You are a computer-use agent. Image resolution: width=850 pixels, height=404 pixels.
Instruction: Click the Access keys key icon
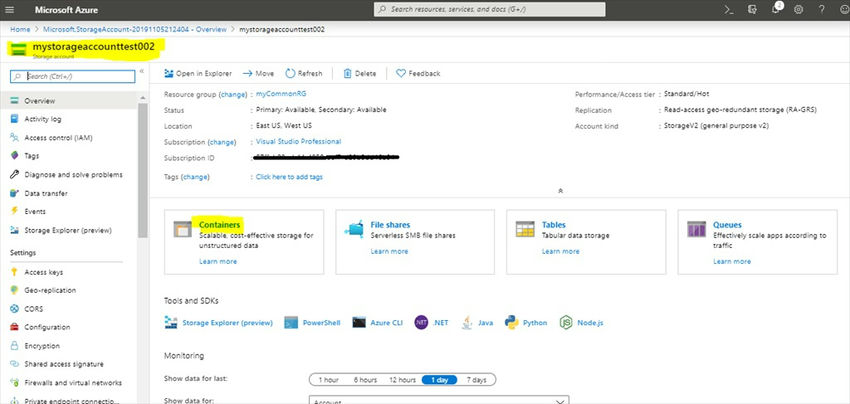click(15, 272)
